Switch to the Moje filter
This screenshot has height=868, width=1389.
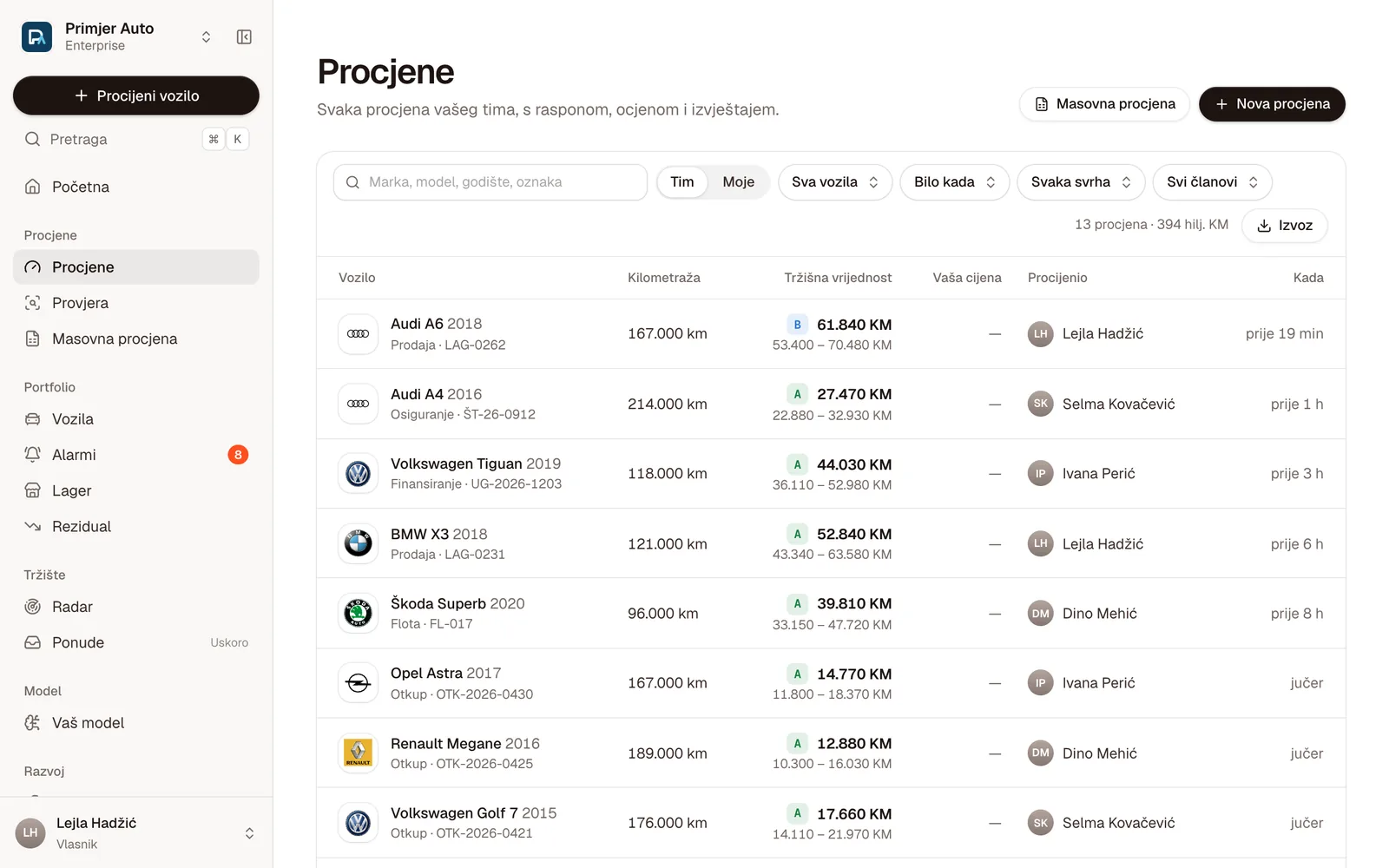[x=739, y=182]
